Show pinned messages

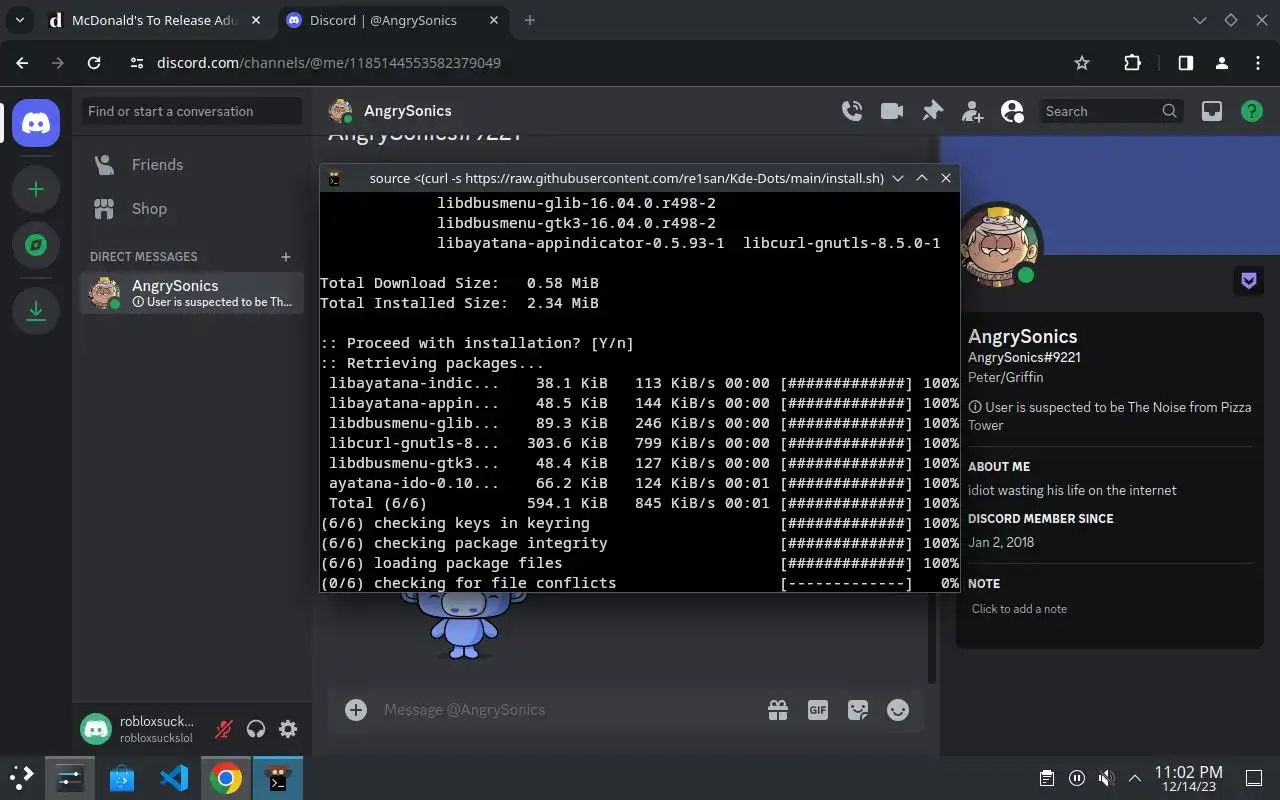tap(932, 111)
